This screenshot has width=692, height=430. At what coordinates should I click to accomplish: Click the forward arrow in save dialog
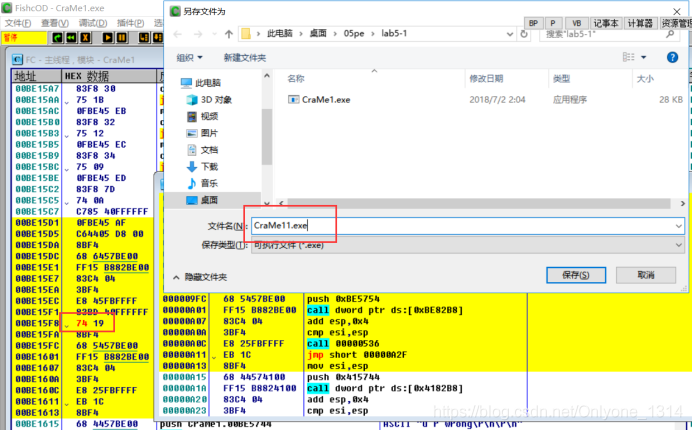pyautogui.click(x=198, y=34)
